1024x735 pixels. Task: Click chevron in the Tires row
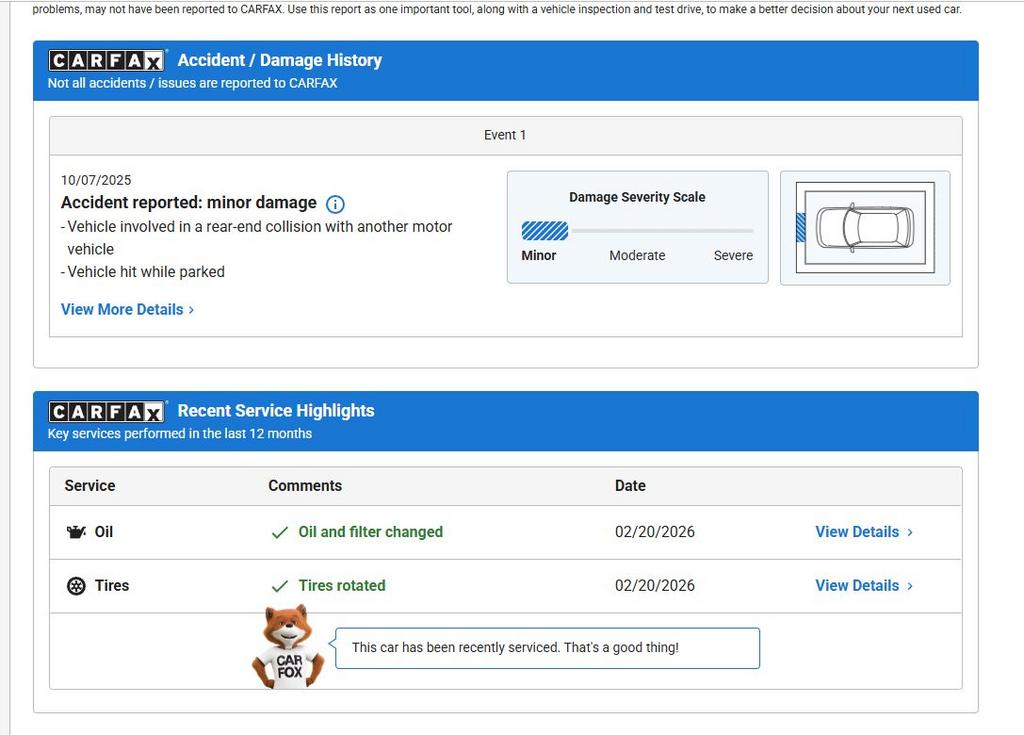tap(910, 586)
